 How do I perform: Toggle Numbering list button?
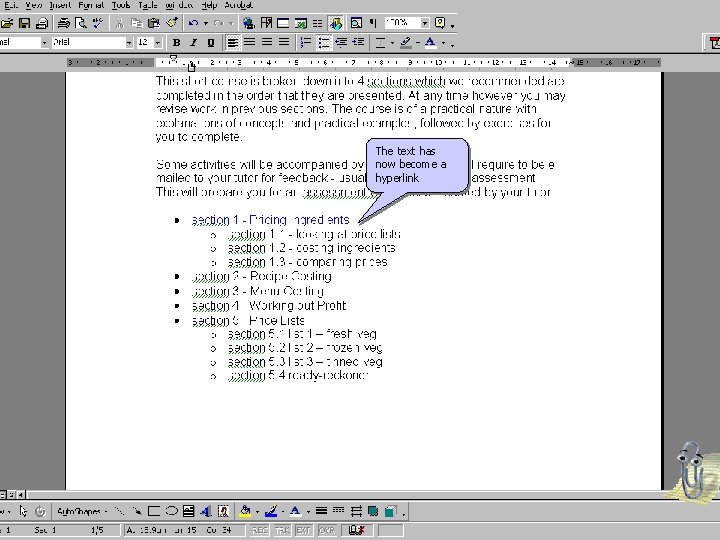(x=306, y=43)
